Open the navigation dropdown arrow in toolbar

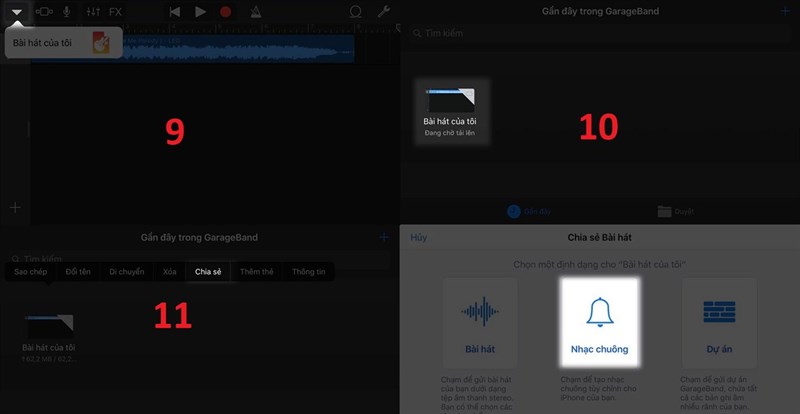(17, 12)
